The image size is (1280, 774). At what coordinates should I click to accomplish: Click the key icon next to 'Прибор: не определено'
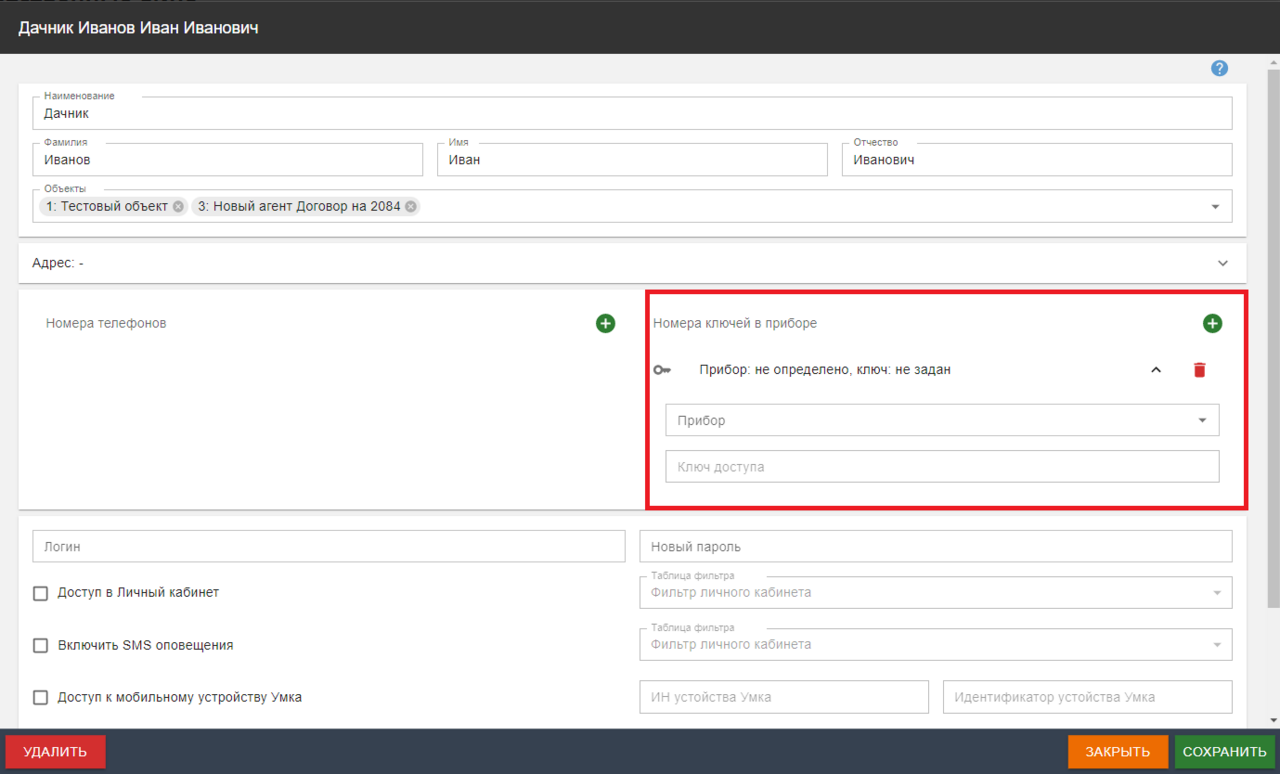point(662,370)
